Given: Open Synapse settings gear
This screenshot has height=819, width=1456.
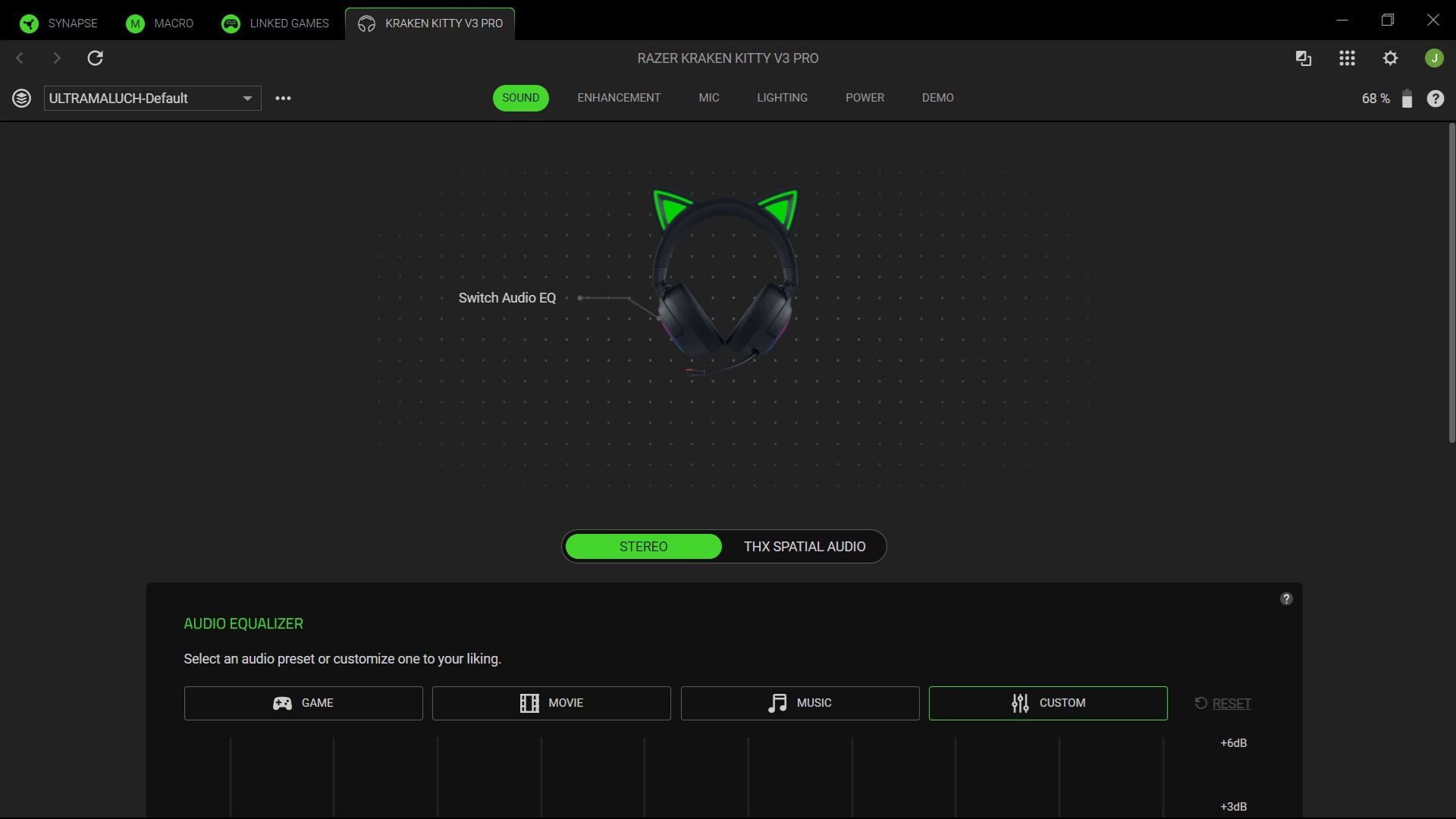Looking at the screenshot, I should tap(1392, 58).
